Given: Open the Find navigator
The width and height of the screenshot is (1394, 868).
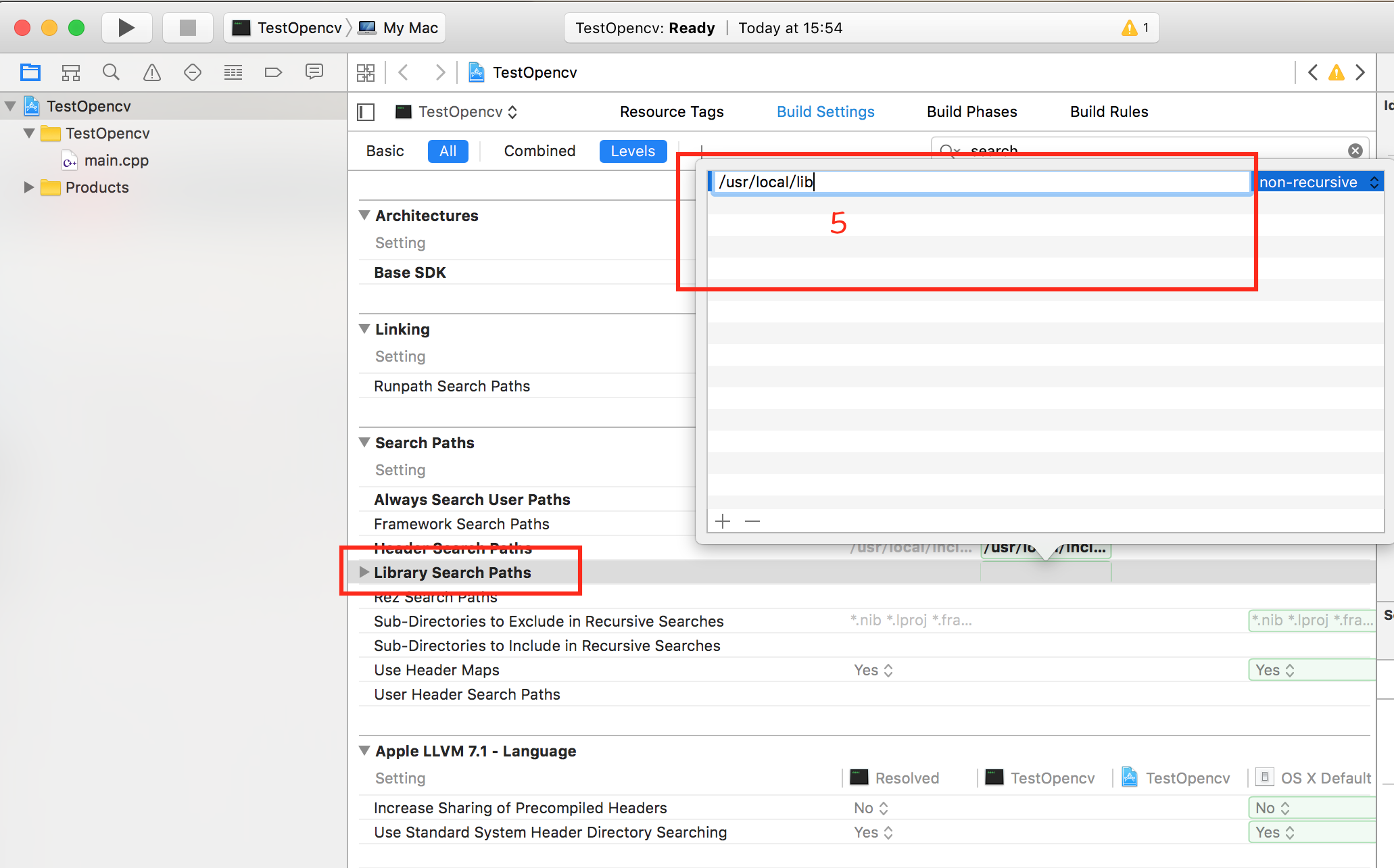Looking at the screenshot, I should pyautogui.click(x=112, y=72).
